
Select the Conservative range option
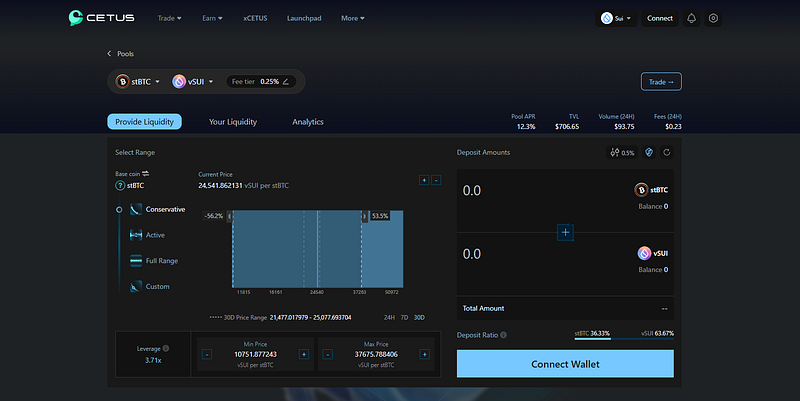click(x=158, y=209)
